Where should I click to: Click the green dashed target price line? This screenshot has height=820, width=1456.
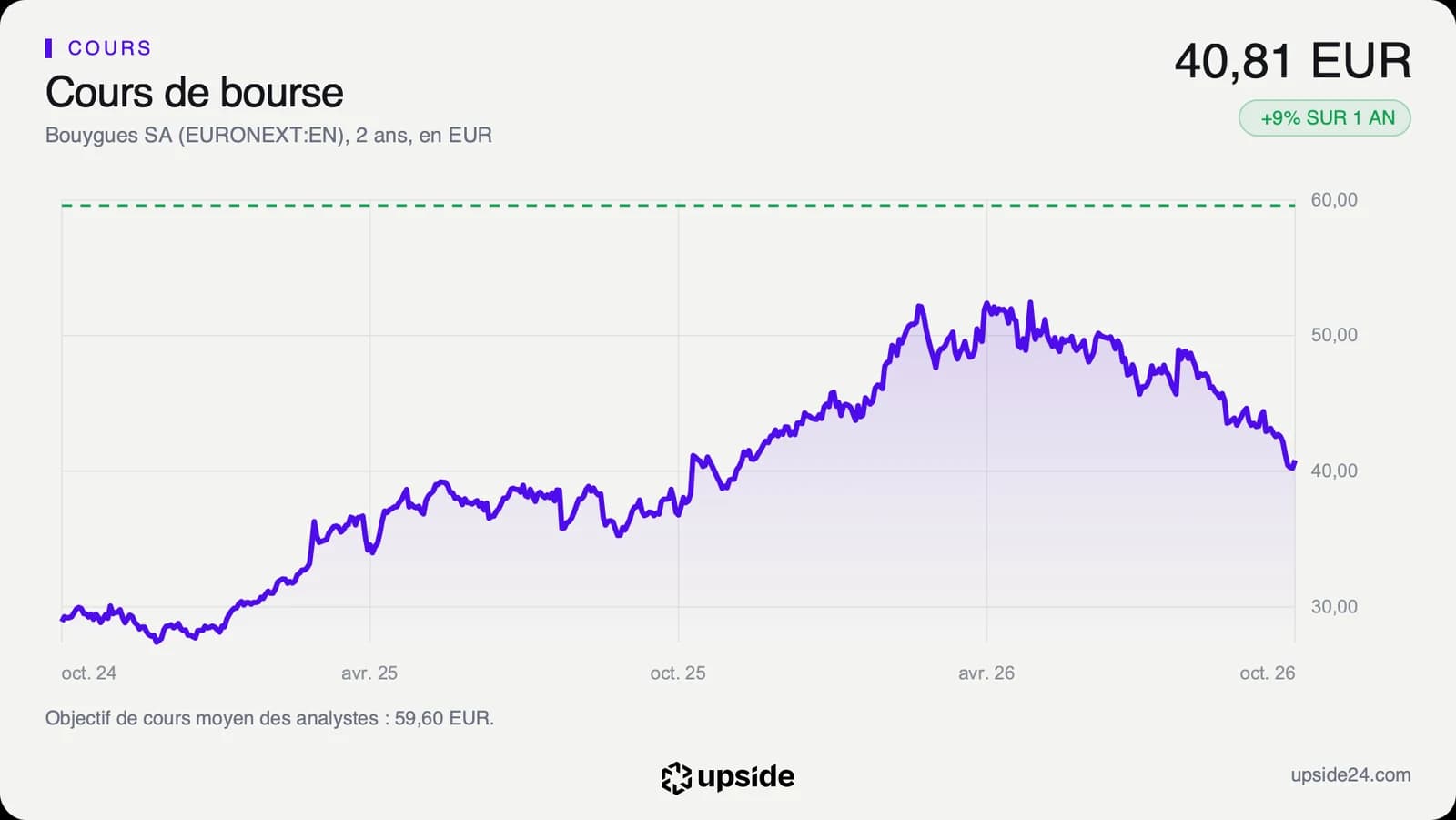(678, 206)
